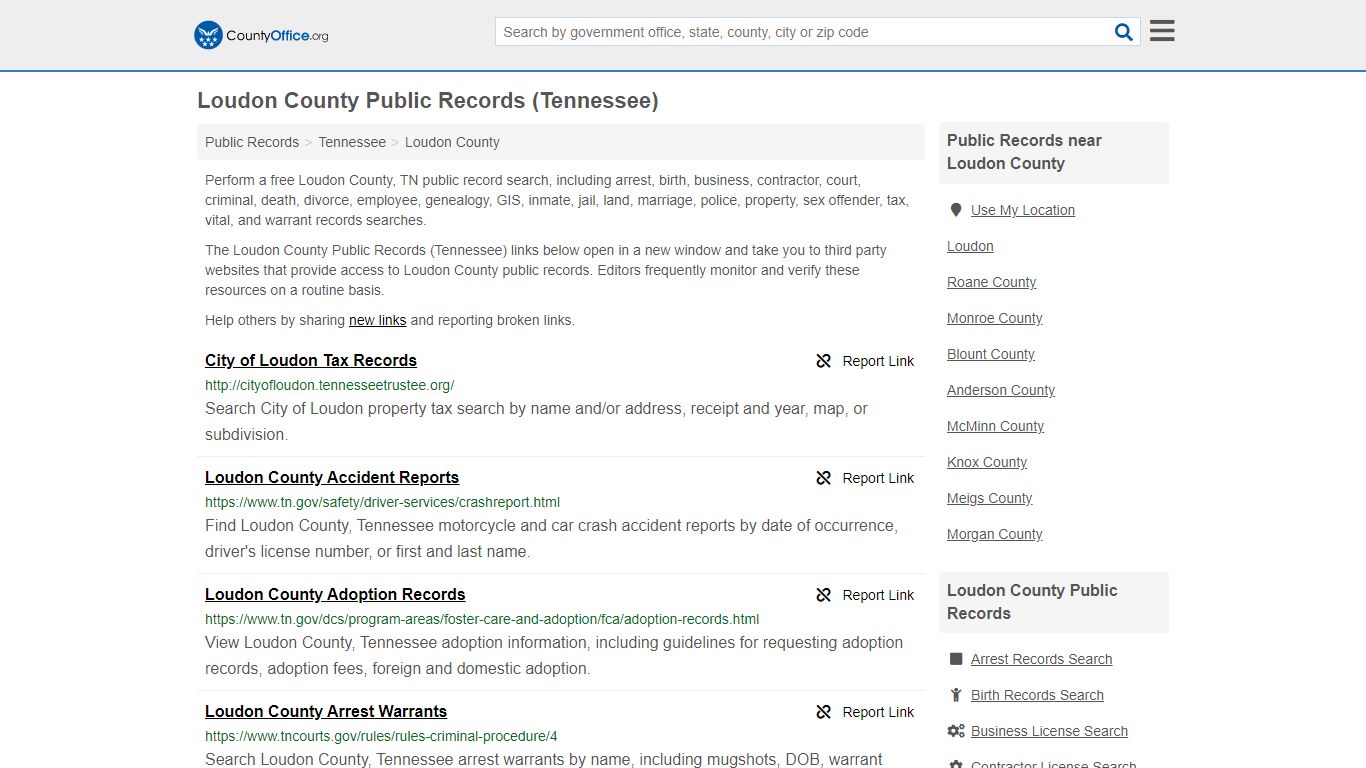The height and width of the screenshot is (768, 1366).
Task: Click broken-link icon for Loudon County Accident Reports
Action: (824, 478)
